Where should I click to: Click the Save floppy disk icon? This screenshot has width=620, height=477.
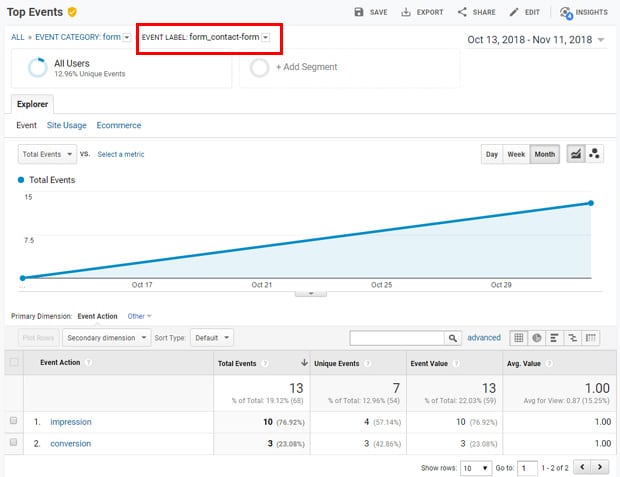pos(359,12)
